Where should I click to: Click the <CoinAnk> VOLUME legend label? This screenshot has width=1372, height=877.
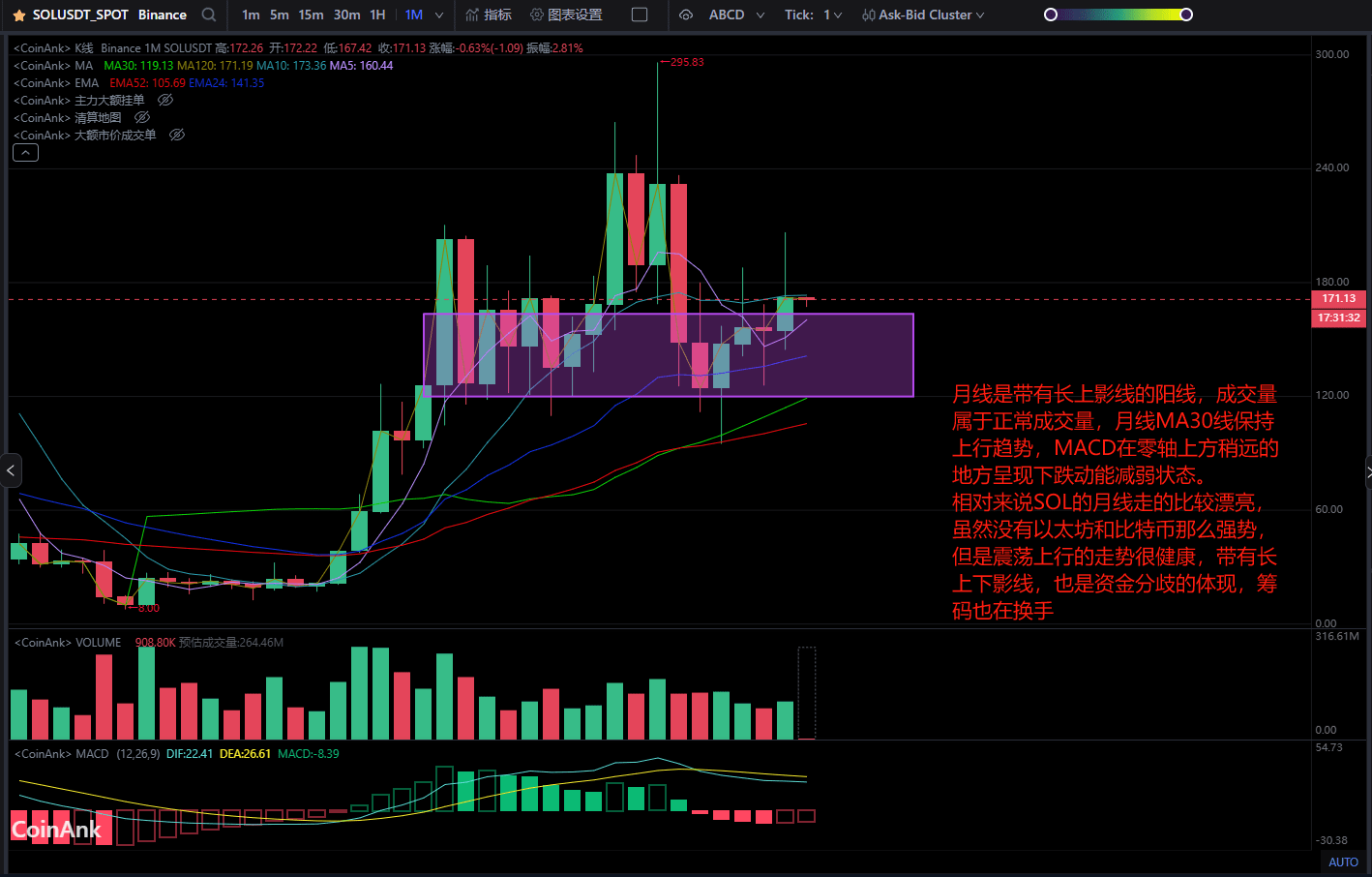68,642
